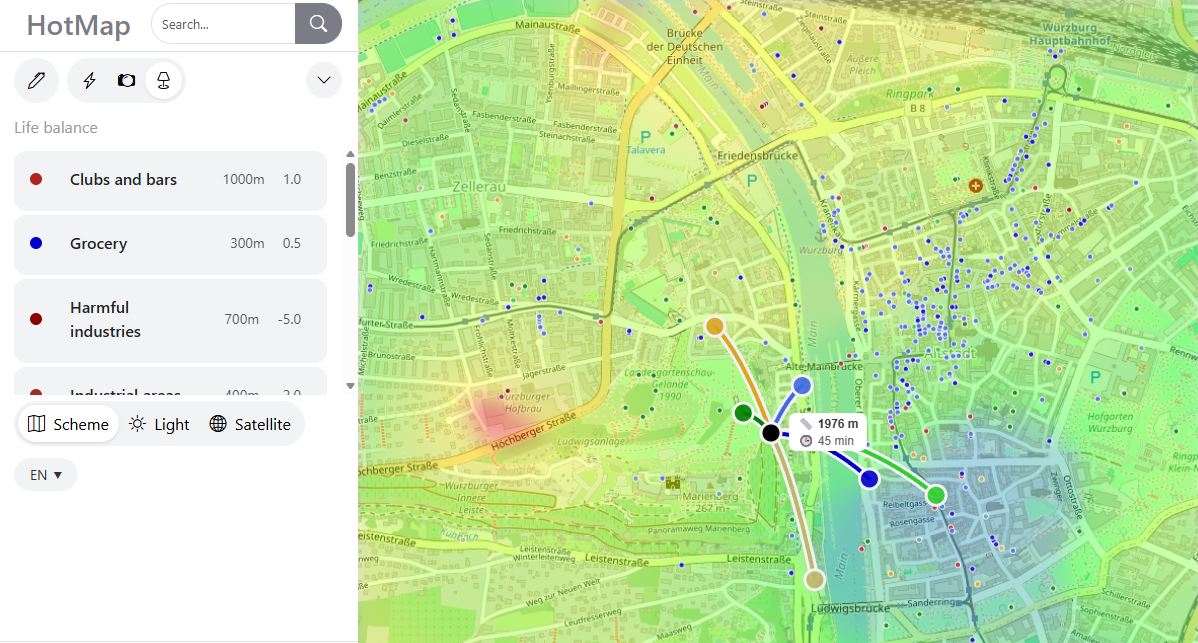Viewport: 1198px width, 643px height.
Task: Open the HotMap home logo
Action: pyautogui.click(x=79, y=25)
